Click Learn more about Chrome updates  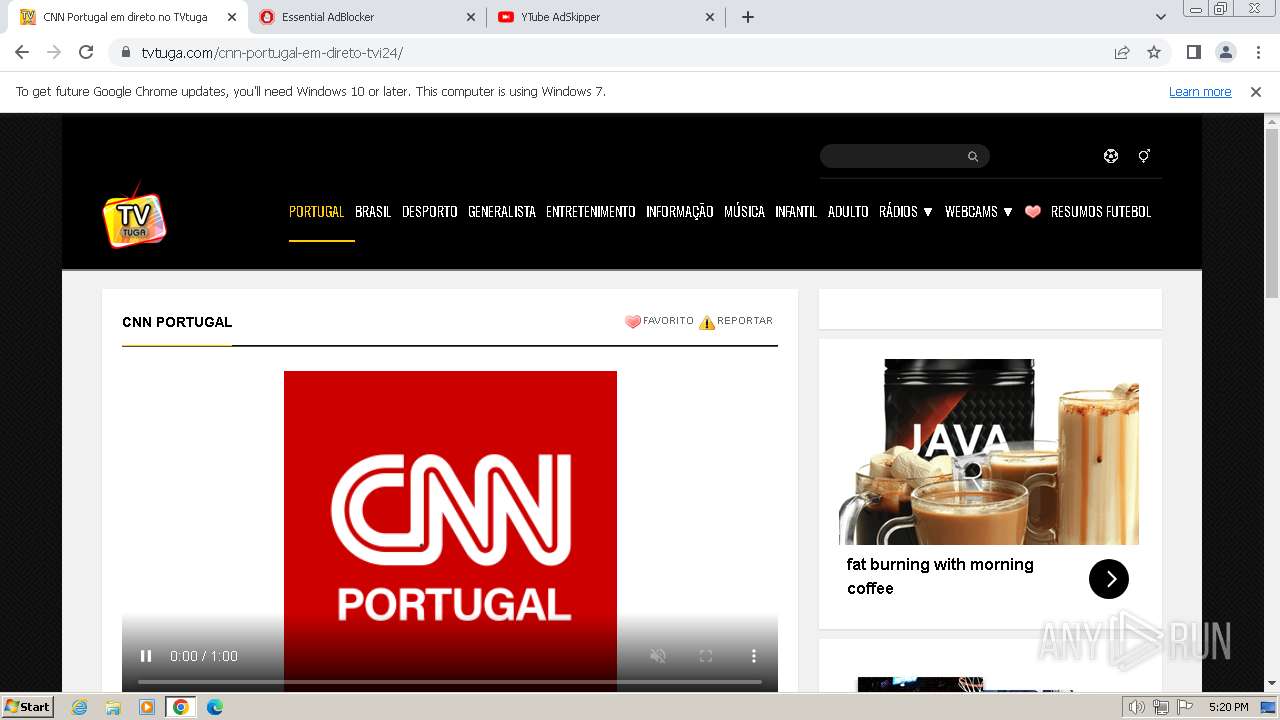(x=1200, y=92)
